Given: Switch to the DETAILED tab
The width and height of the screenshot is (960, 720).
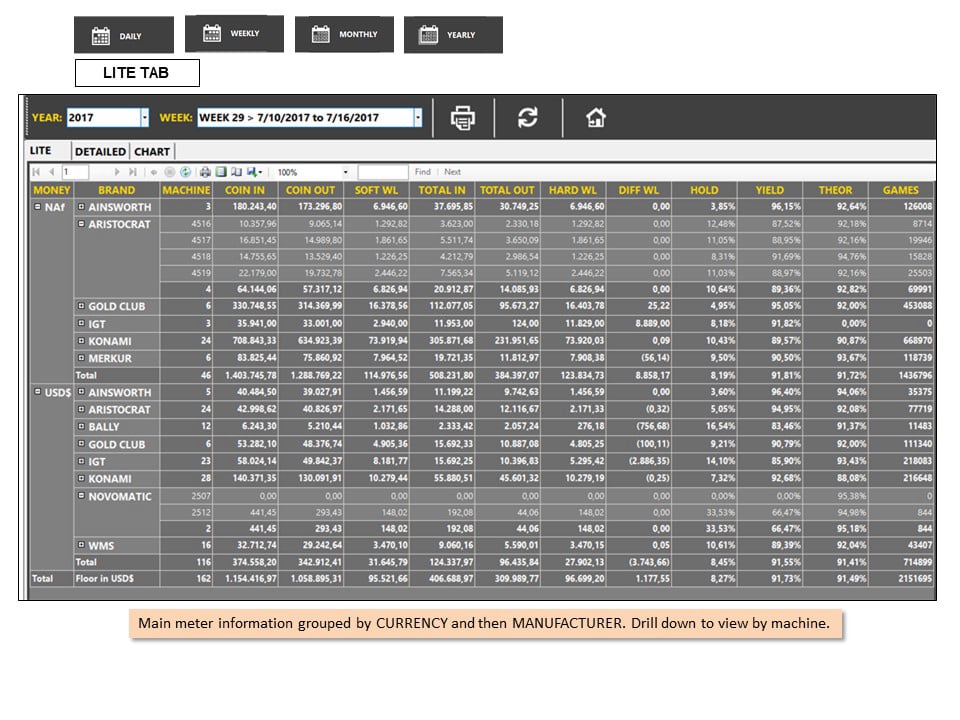Looking at the screenshot, I should [x=100, y=152].
